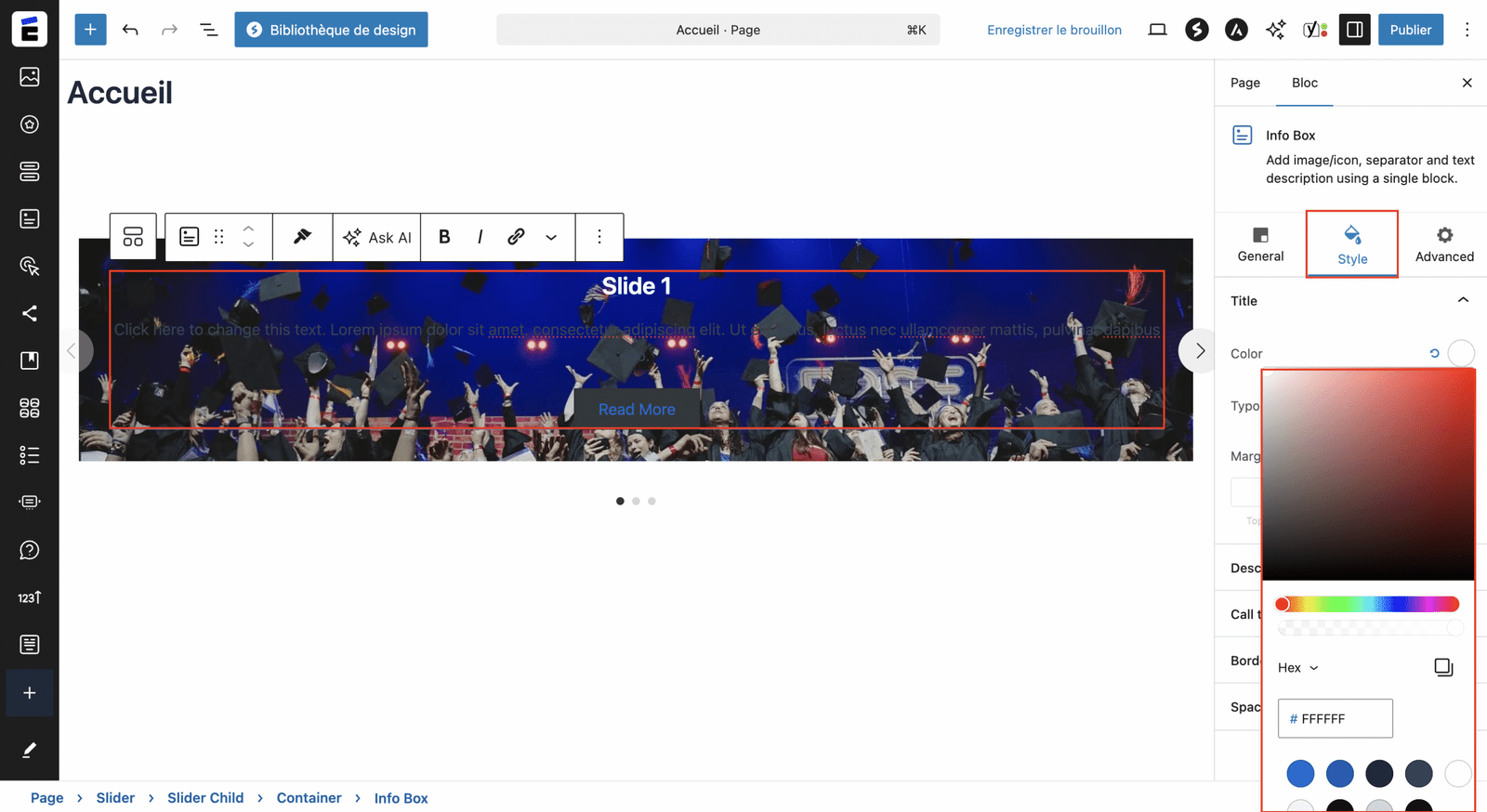This screenshot has width=1487, height=812.
Task: Switch to the Page tab
Action: (x=1245, y=83)
